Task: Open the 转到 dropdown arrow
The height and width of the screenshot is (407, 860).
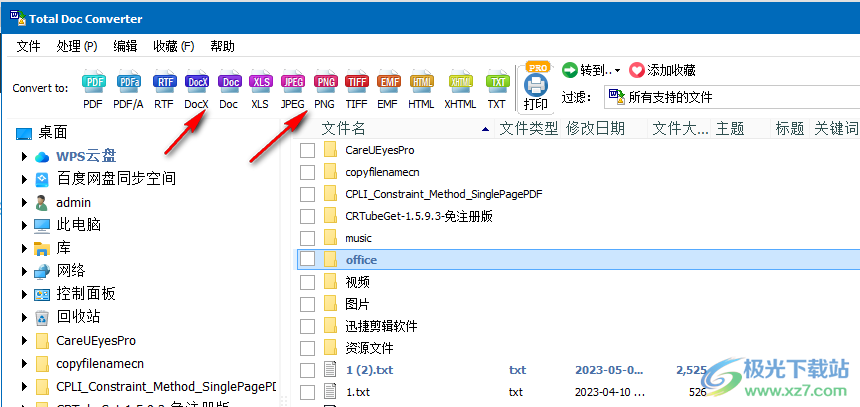Action: (618, 71)
